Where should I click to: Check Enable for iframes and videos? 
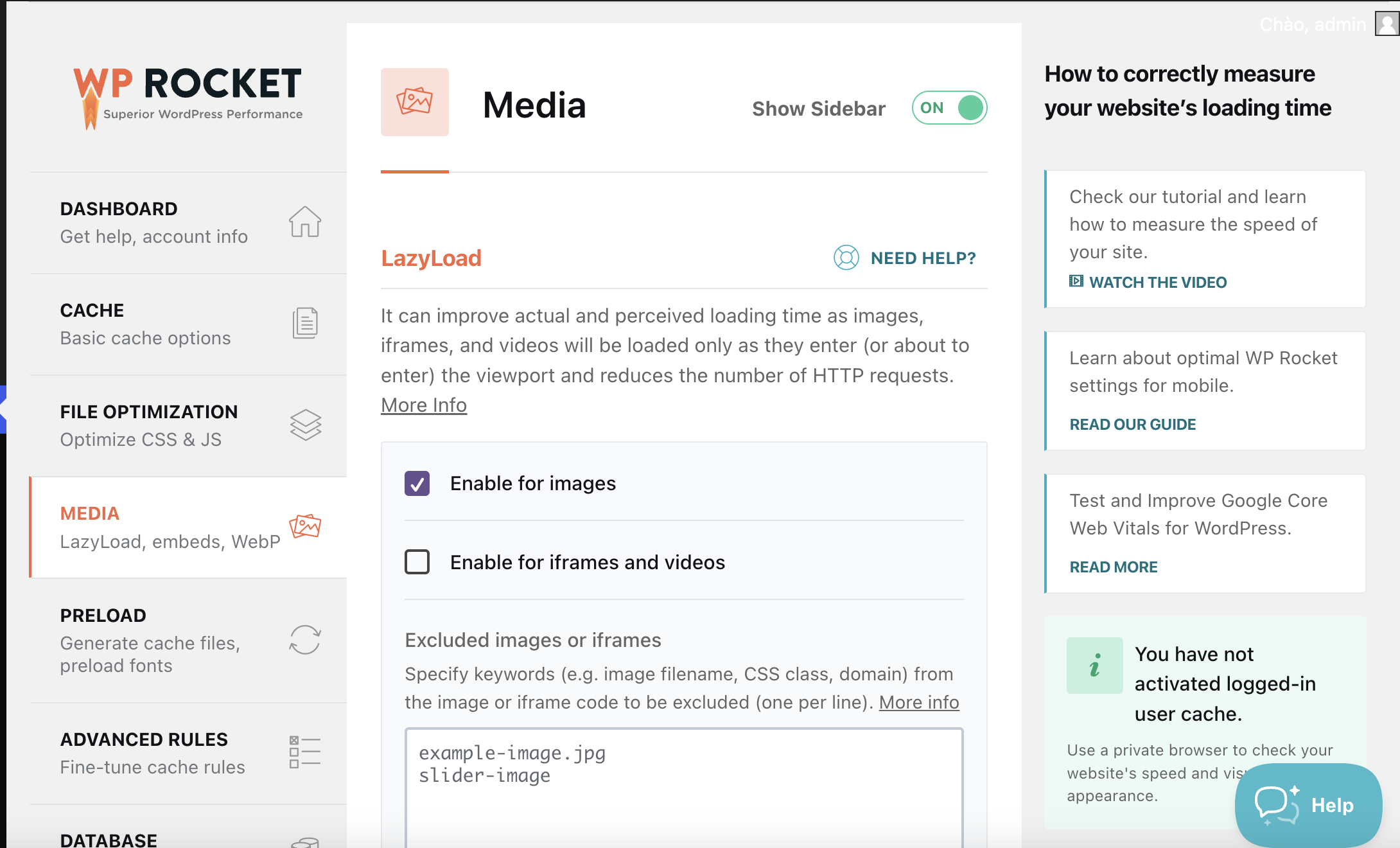(x=417, y=562)
